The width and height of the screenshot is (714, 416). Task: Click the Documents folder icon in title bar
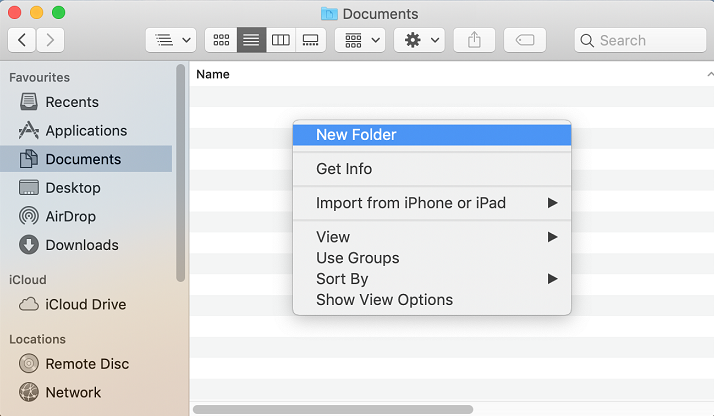point(329,14)
